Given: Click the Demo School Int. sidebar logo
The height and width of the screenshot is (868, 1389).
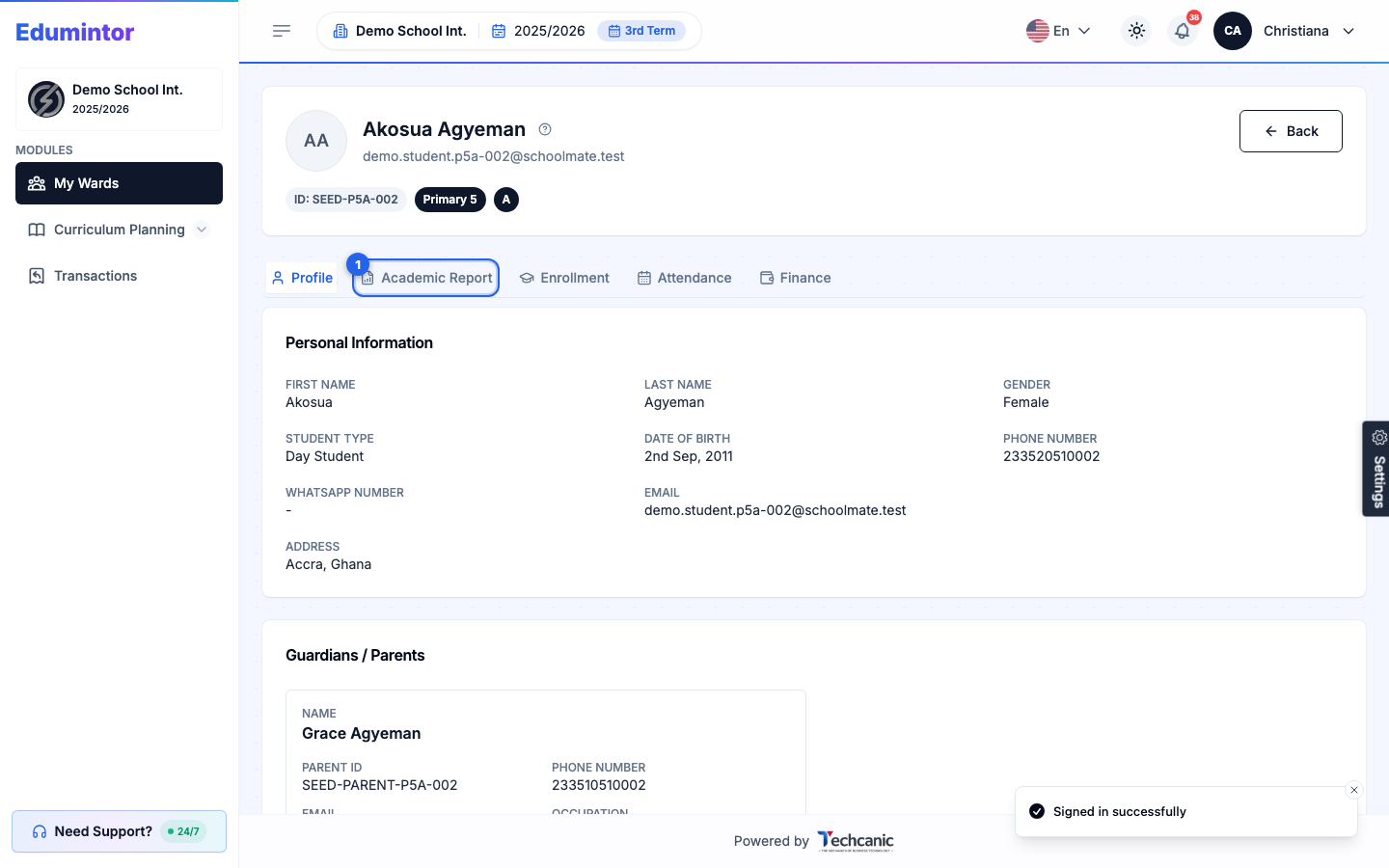Looking at the screenshot, I should click(x=46, y=99).
